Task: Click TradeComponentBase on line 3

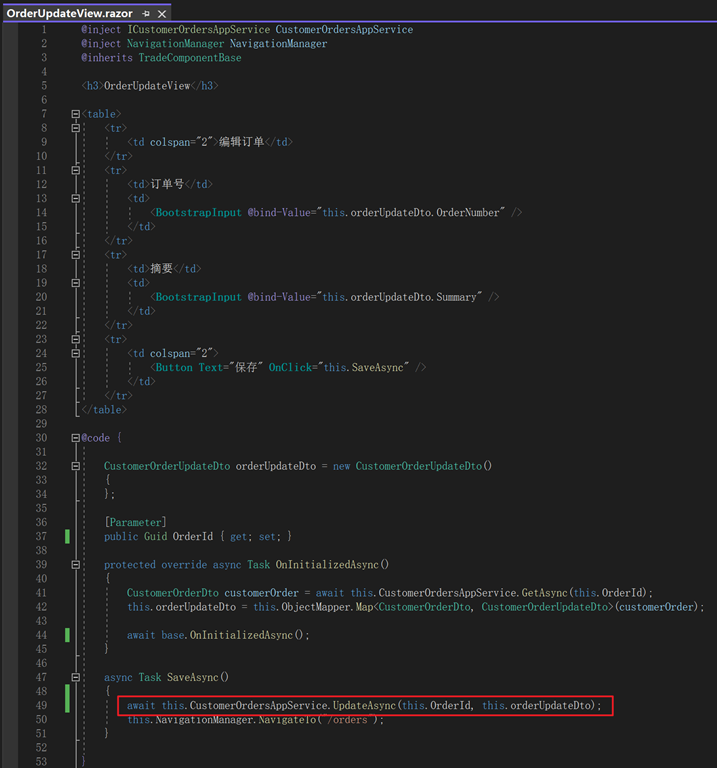Action: tap(190, 58)
